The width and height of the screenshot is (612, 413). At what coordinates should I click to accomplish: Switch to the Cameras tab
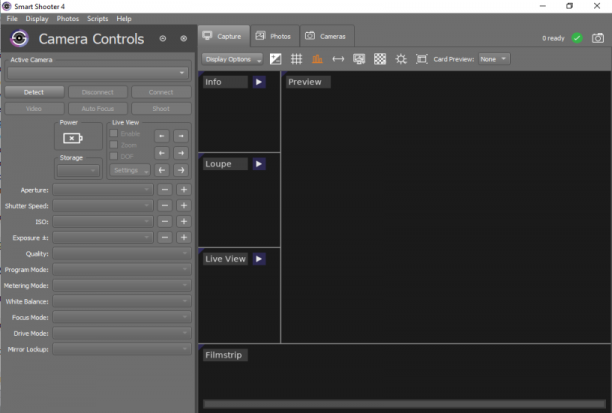(327, 36)
